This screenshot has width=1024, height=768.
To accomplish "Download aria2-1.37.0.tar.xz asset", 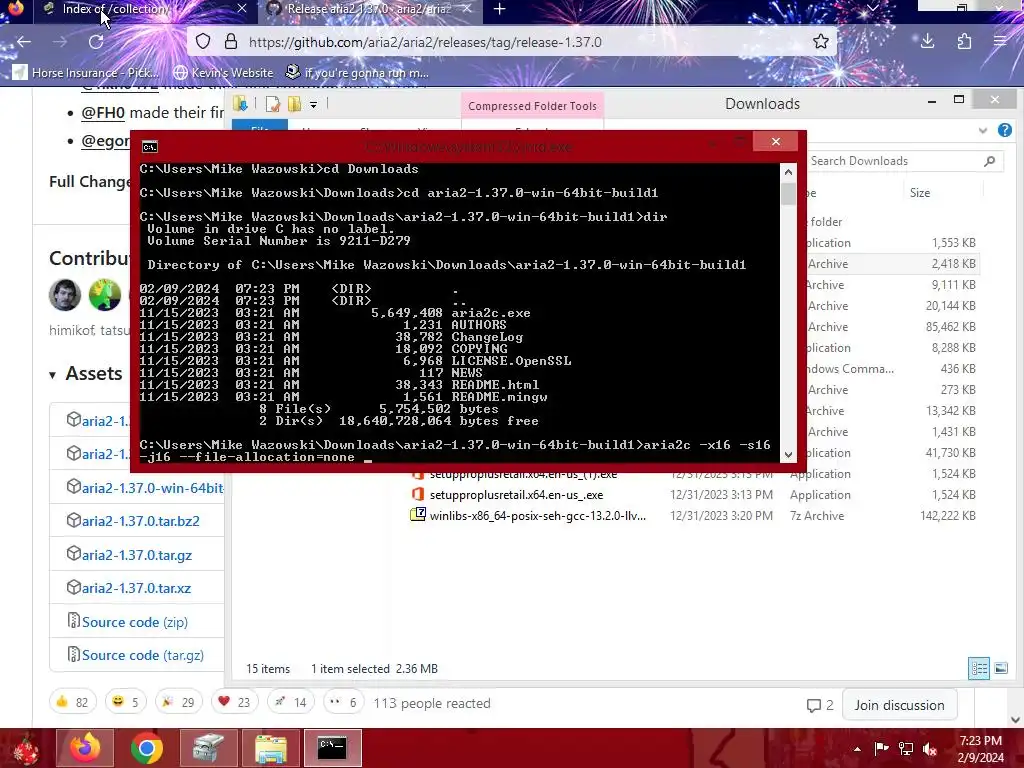I will click(x=136, y=588).
